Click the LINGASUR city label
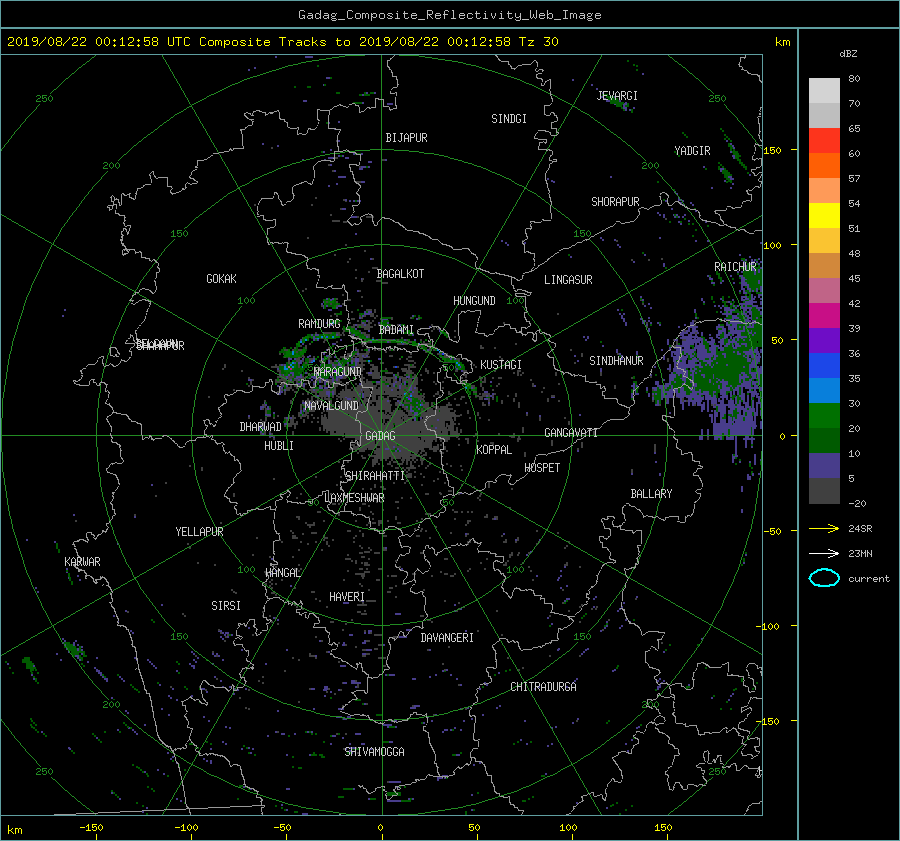Image resolution: width=900 pixels, height=841 pixels. [x=568, y=280]
